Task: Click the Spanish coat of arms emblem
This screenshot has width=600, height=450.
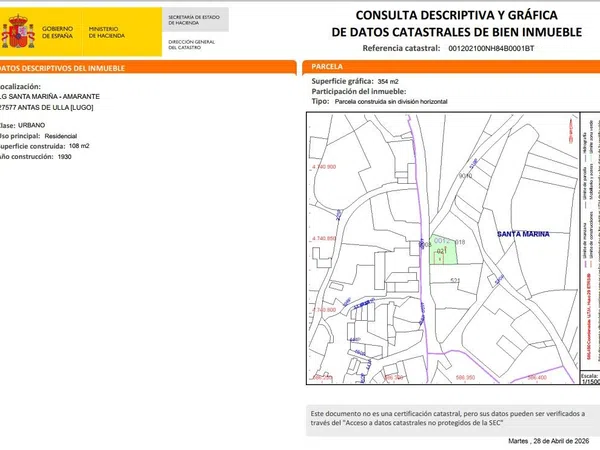Action: point(18,31)
